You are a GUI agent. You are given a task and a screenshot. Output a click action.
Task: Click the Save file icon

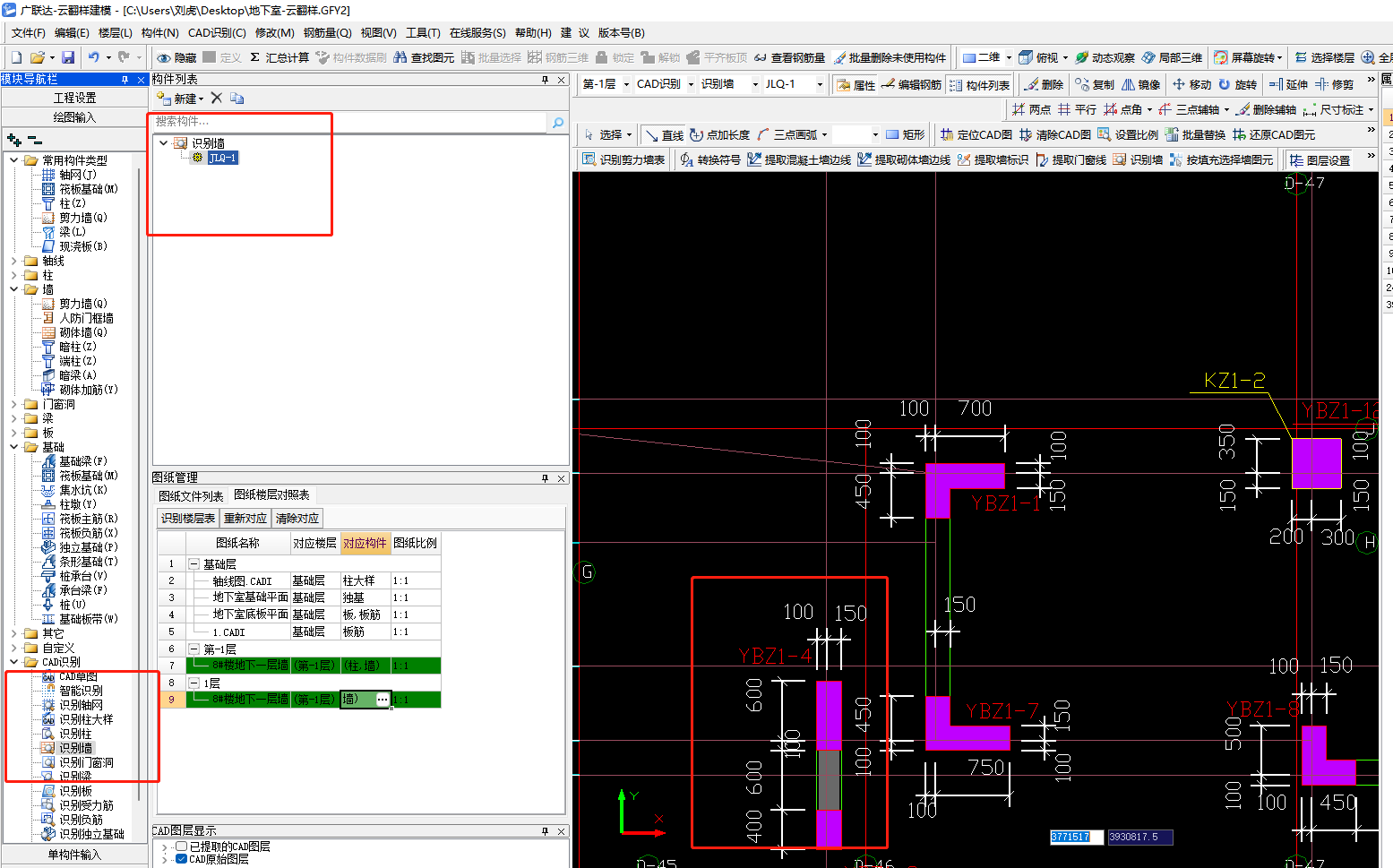pos(68,57)
